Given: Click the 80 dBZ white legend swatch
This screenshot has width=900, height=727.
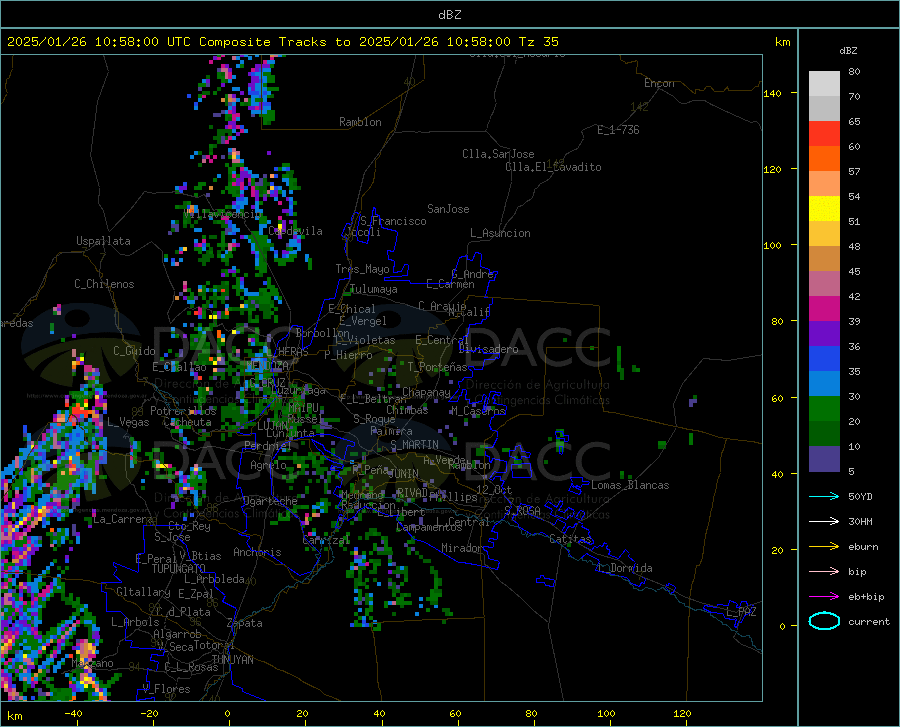Looking at the screenshot, I should click(824, 84).
